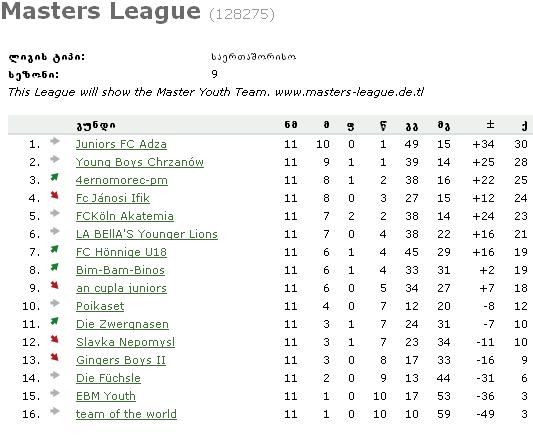
Task: Click red down arrow beside Gingers Boys II
Action: coord(54,357)
